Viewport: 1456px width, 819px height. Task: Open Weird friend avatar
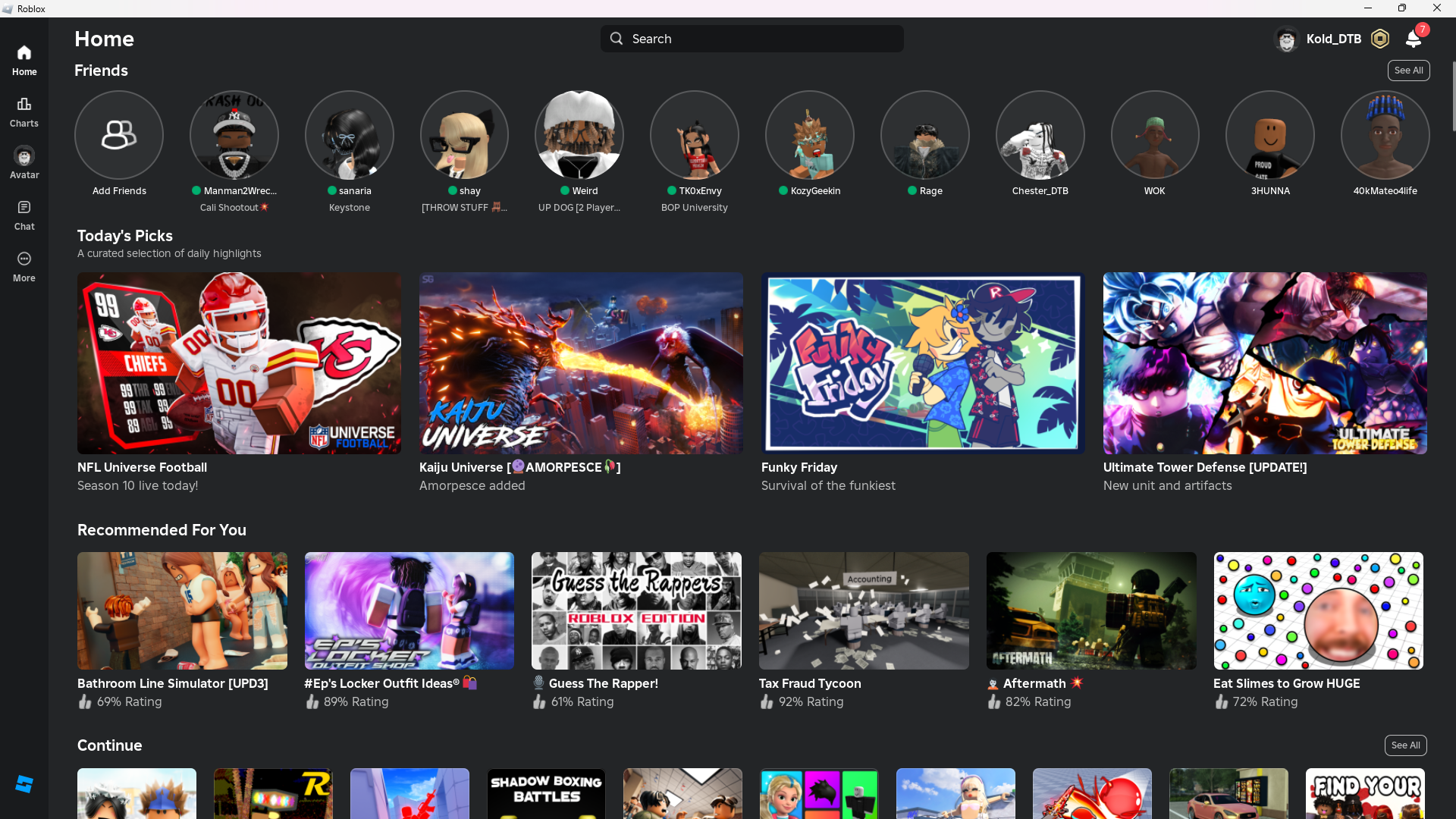pyautogui.click(x=579, y=135)
